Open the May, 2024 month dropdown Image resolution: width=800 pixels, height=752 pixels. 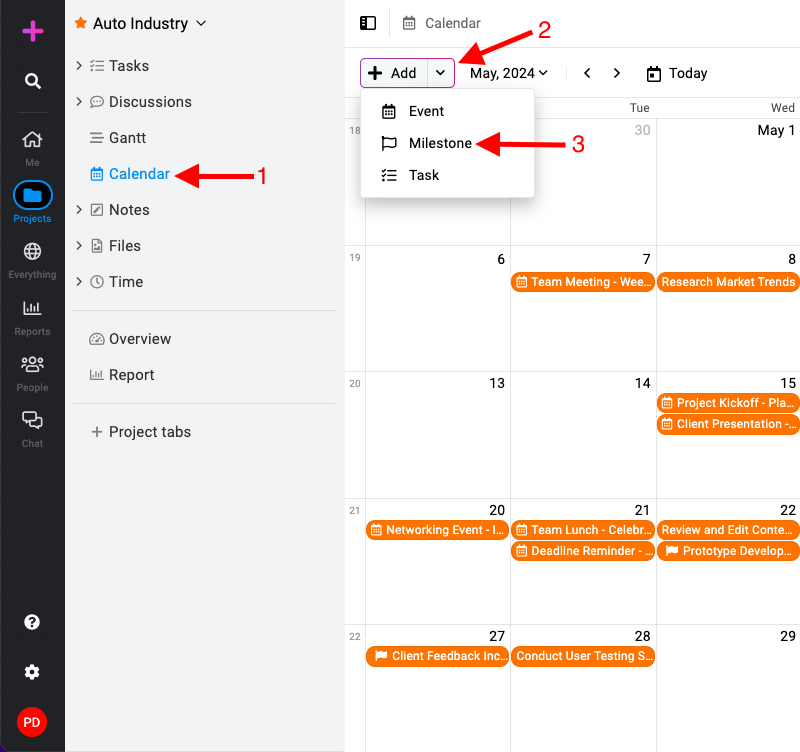coord(509,73)
